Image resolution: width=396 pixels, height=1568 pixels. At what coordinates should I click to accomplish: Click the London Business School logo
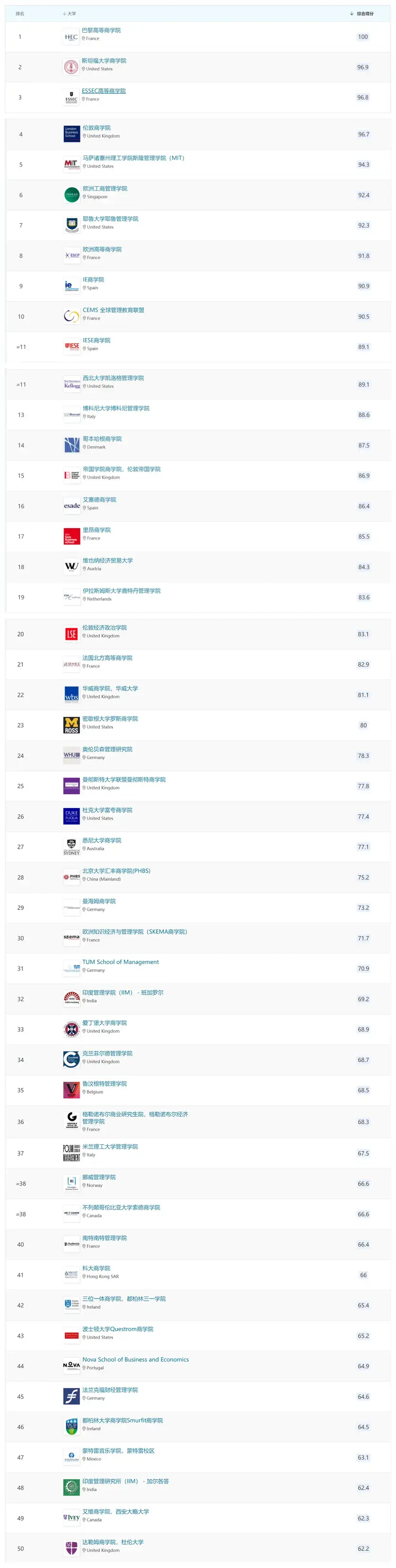tap(71, 134)
